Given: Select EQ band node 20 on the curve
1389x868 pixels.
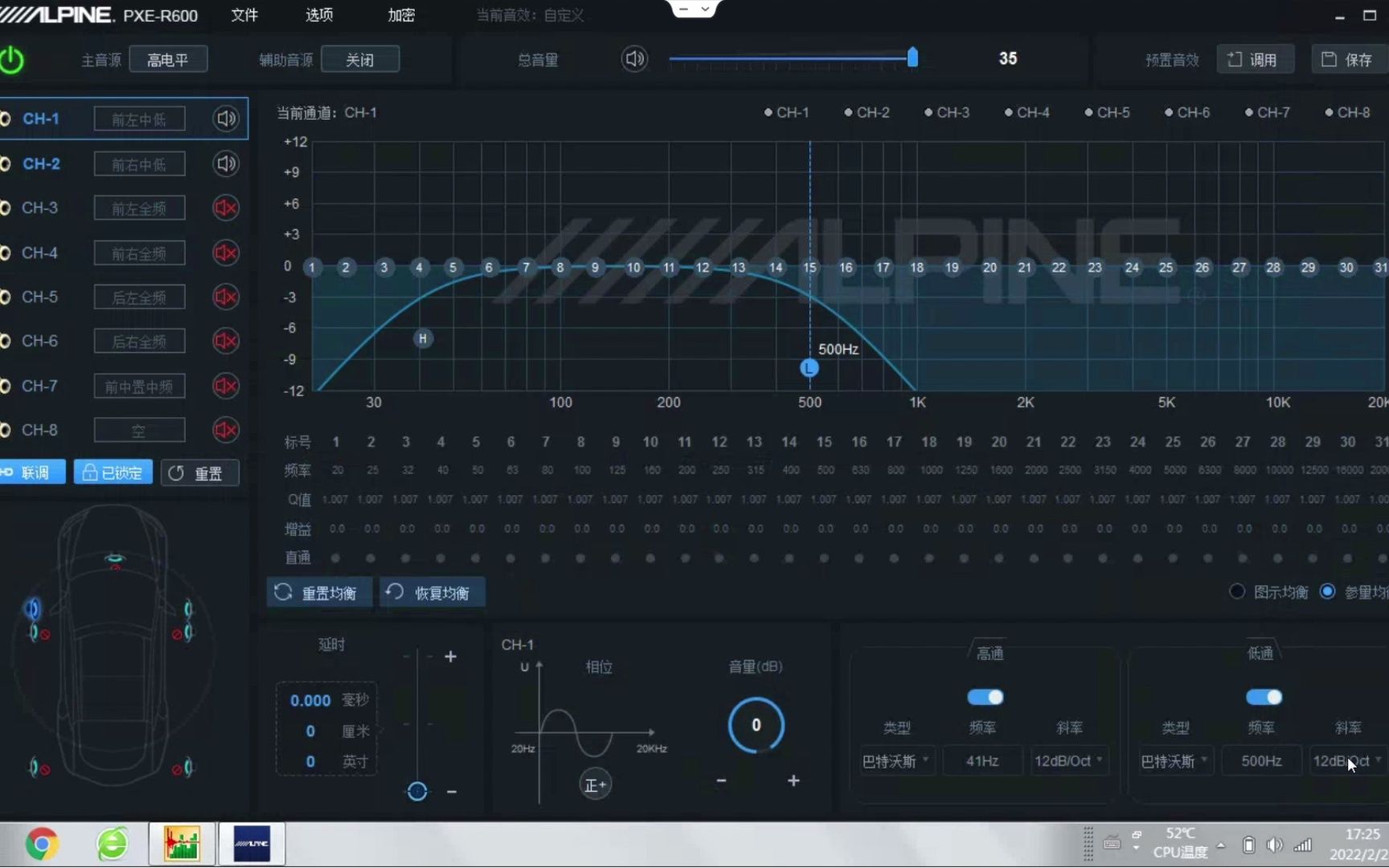Looking at the screenshot, I should [x=990, y=268].
